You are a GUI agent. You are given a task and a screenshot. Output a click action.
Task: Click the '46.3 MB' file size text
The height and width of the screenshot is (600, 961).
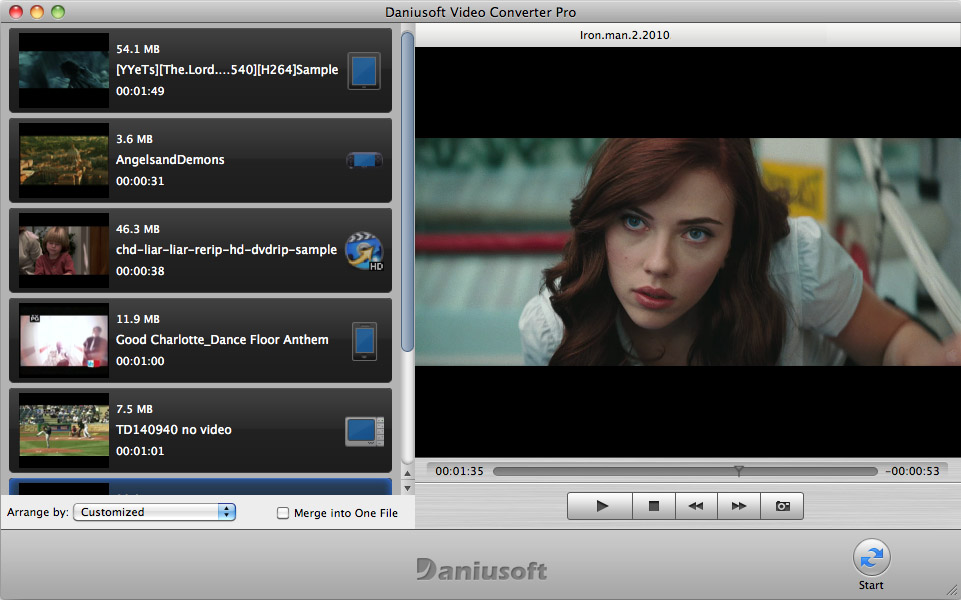pos(138,229)
